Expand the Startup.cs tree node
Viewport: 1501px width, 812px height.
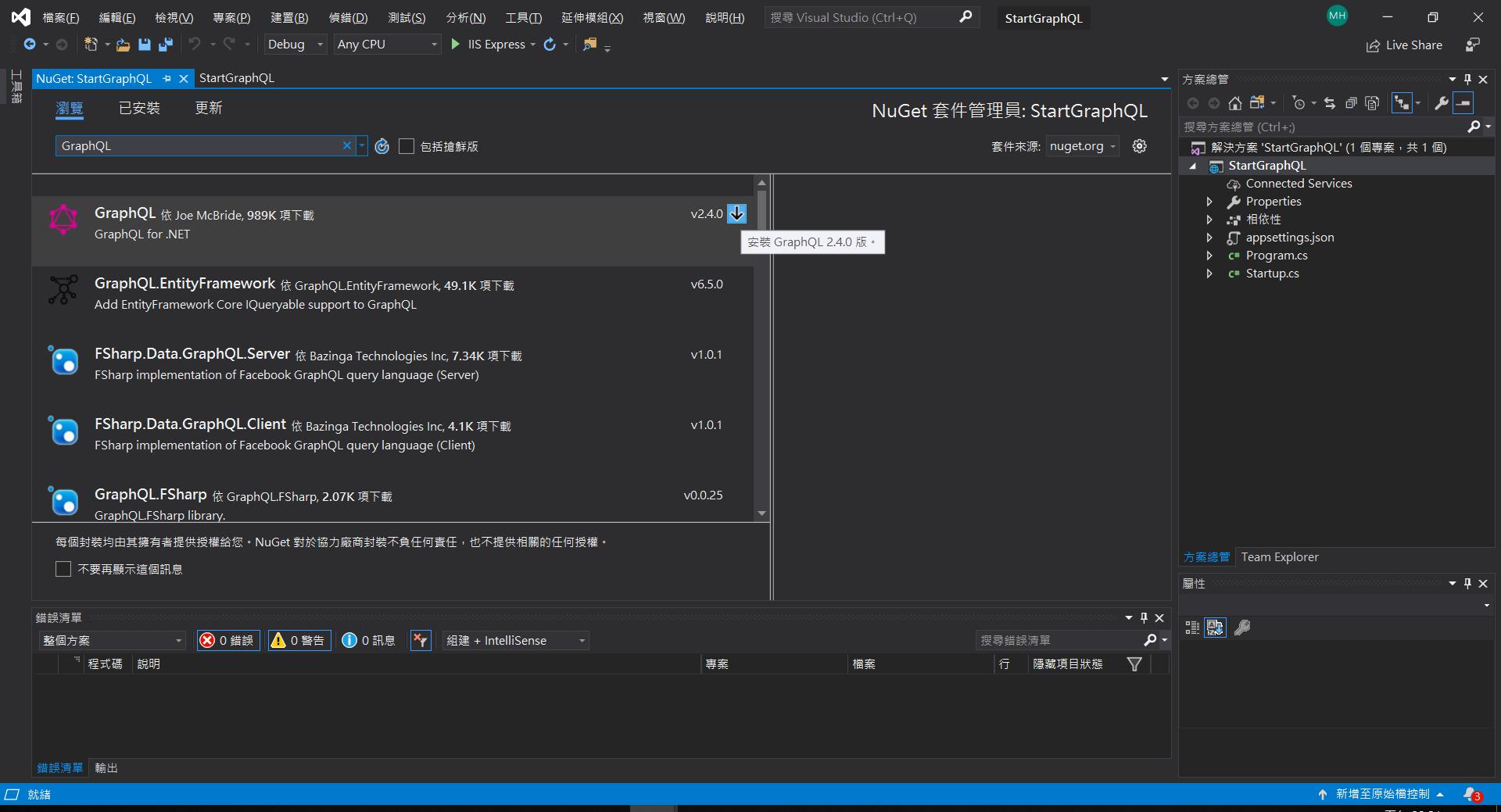click(1209, 274)
